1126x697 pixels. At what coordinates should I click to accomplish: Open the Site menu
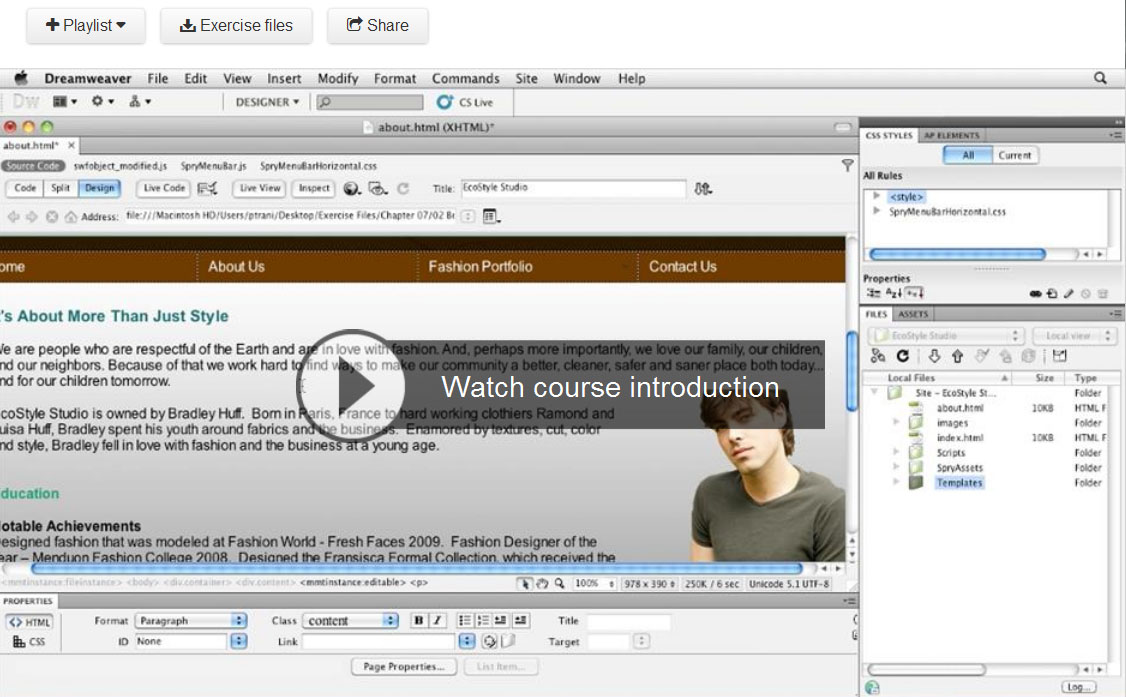[526, 78]
